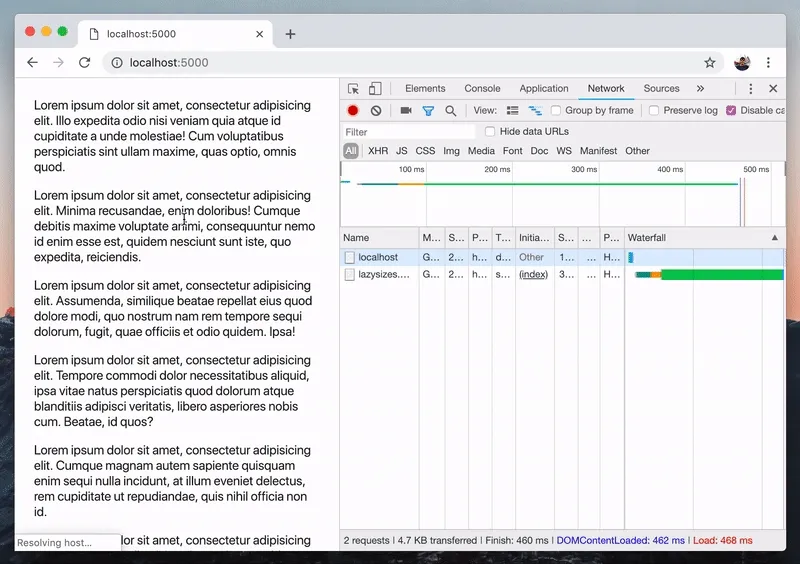Toggle the device toolbar icon
800x564 pixels.
point(375,89)
